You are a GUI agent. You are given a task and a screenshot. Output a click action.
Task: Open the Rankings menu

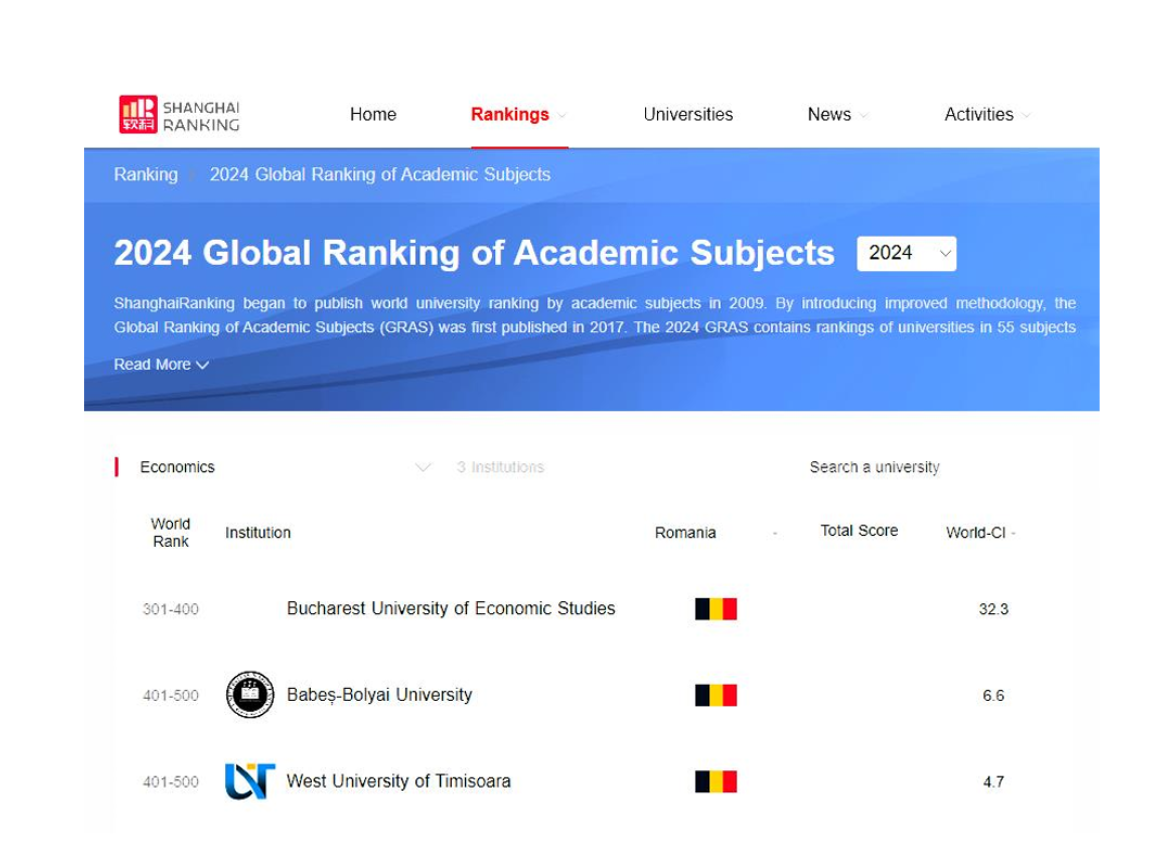tap(510, 115)
